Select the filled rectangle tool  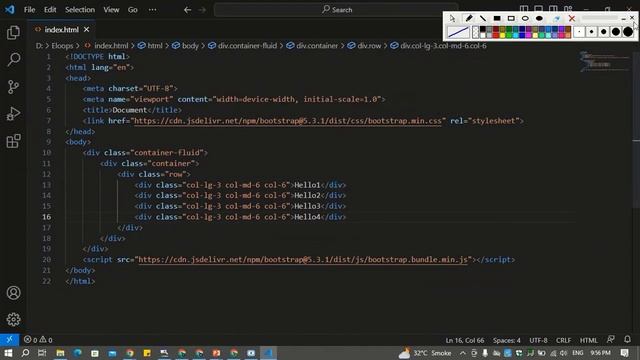pos(497,18)
